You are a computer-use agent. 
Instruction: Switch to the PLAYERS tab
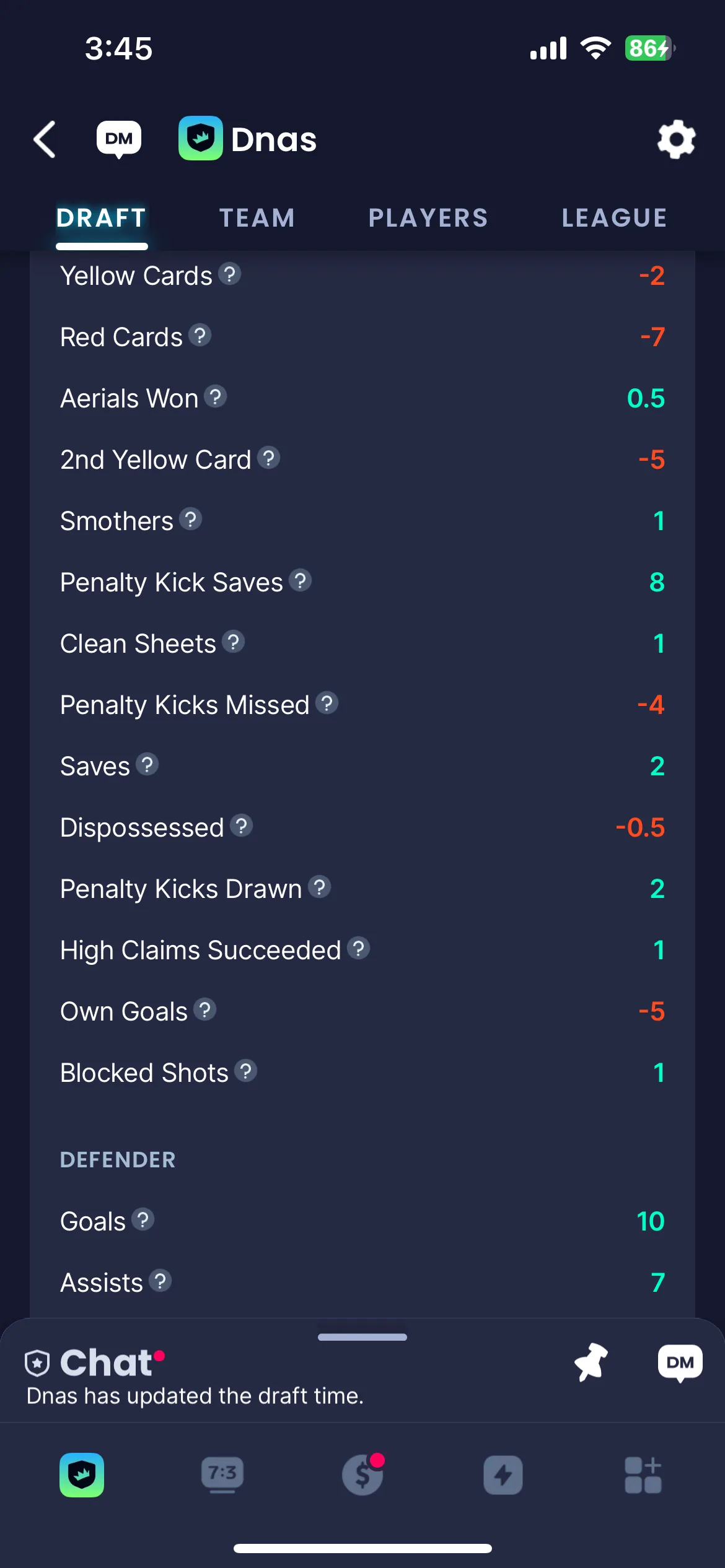coord(428,218)
